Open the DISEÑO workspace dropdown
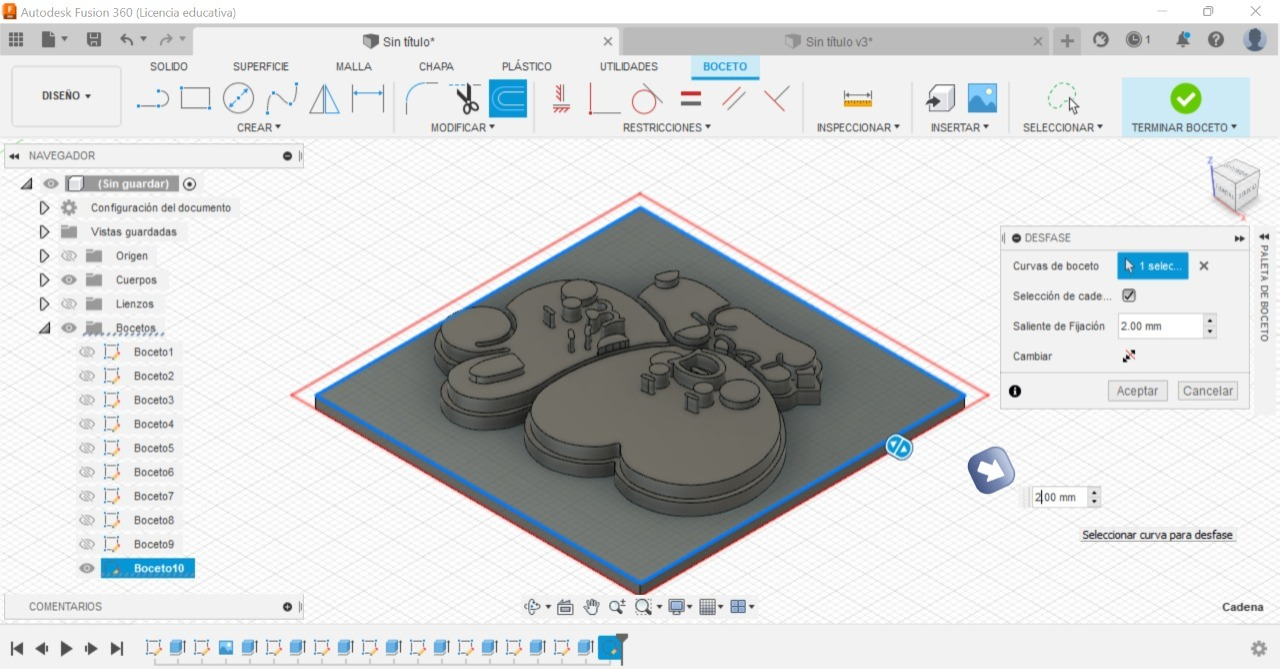Image resolution: width=1280 pixels, height=669 pixels. coord(66,96)
